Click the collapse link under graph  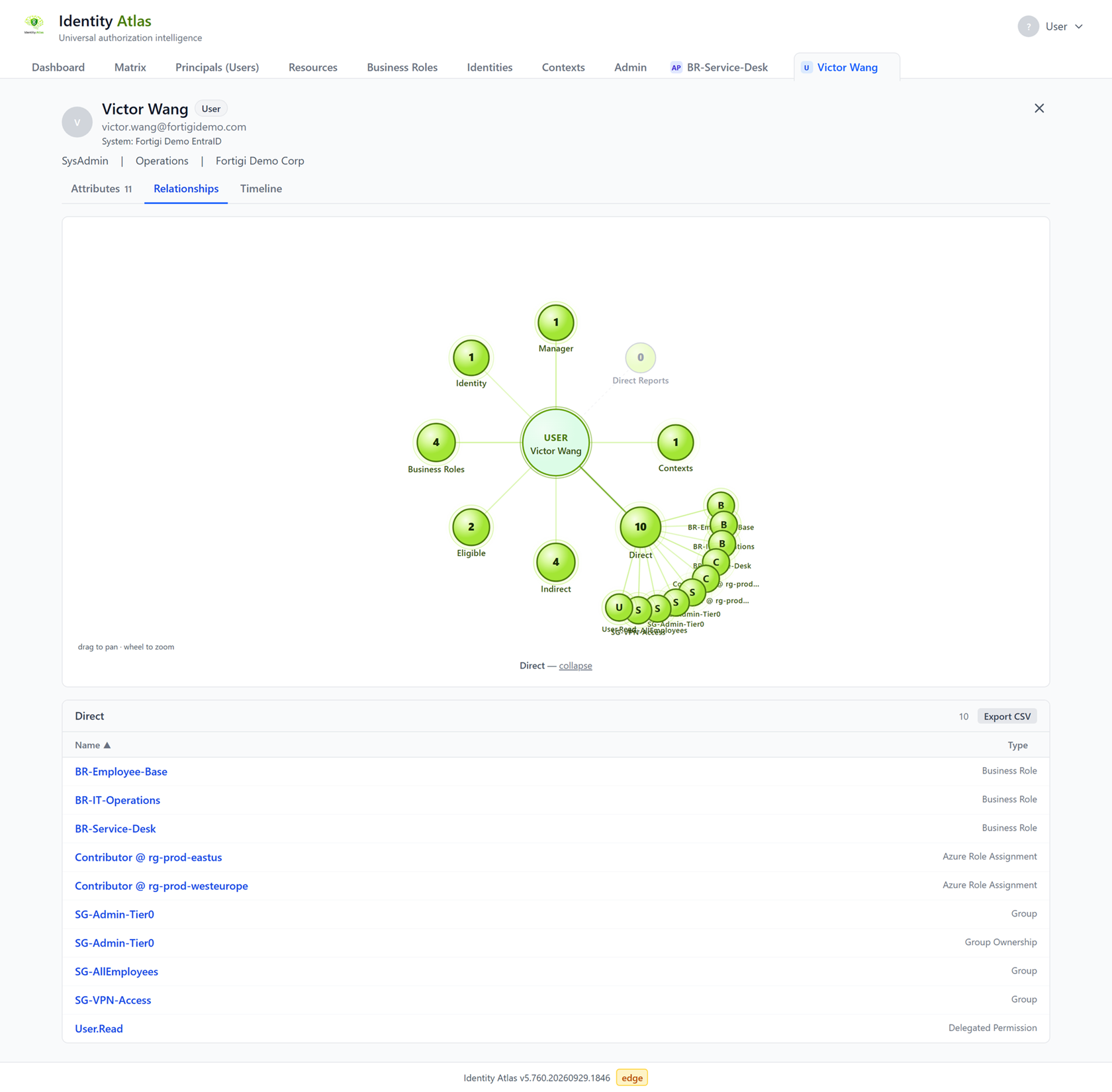coord(575,666)
